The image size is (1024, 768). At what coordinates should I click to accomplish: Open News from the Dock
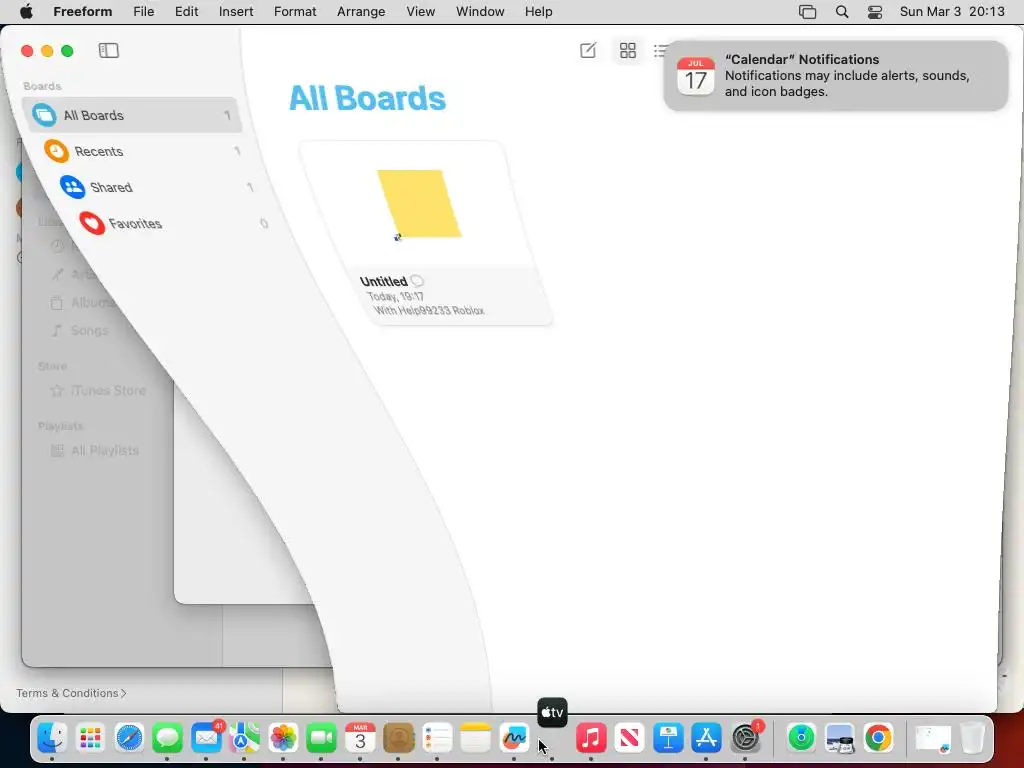pyautogui.click(x=630, y=738)
